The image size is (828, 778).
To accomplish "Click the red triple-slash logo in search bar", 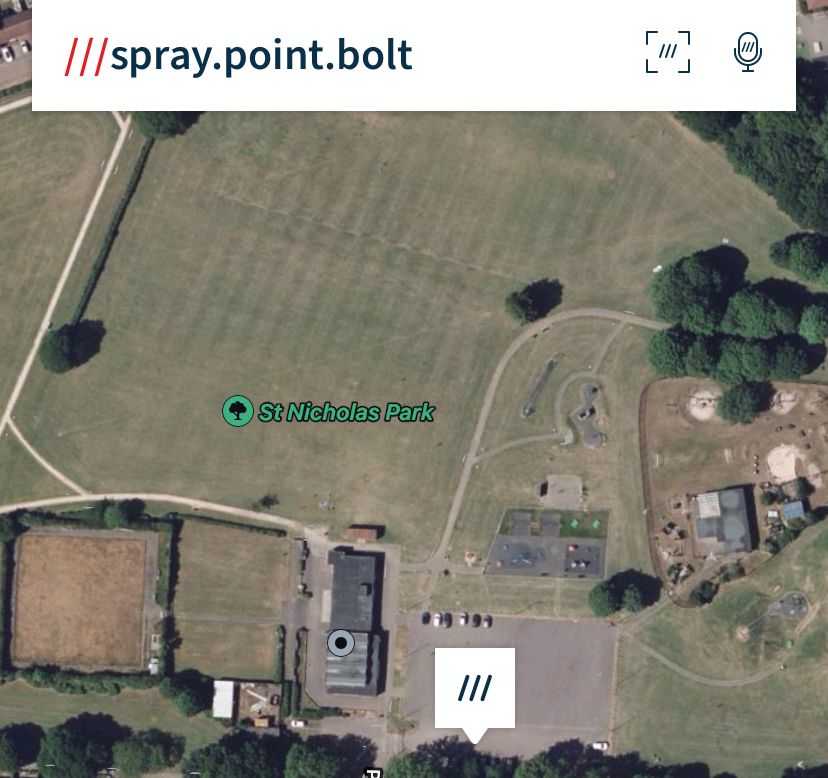I will (x=87, y=57).
